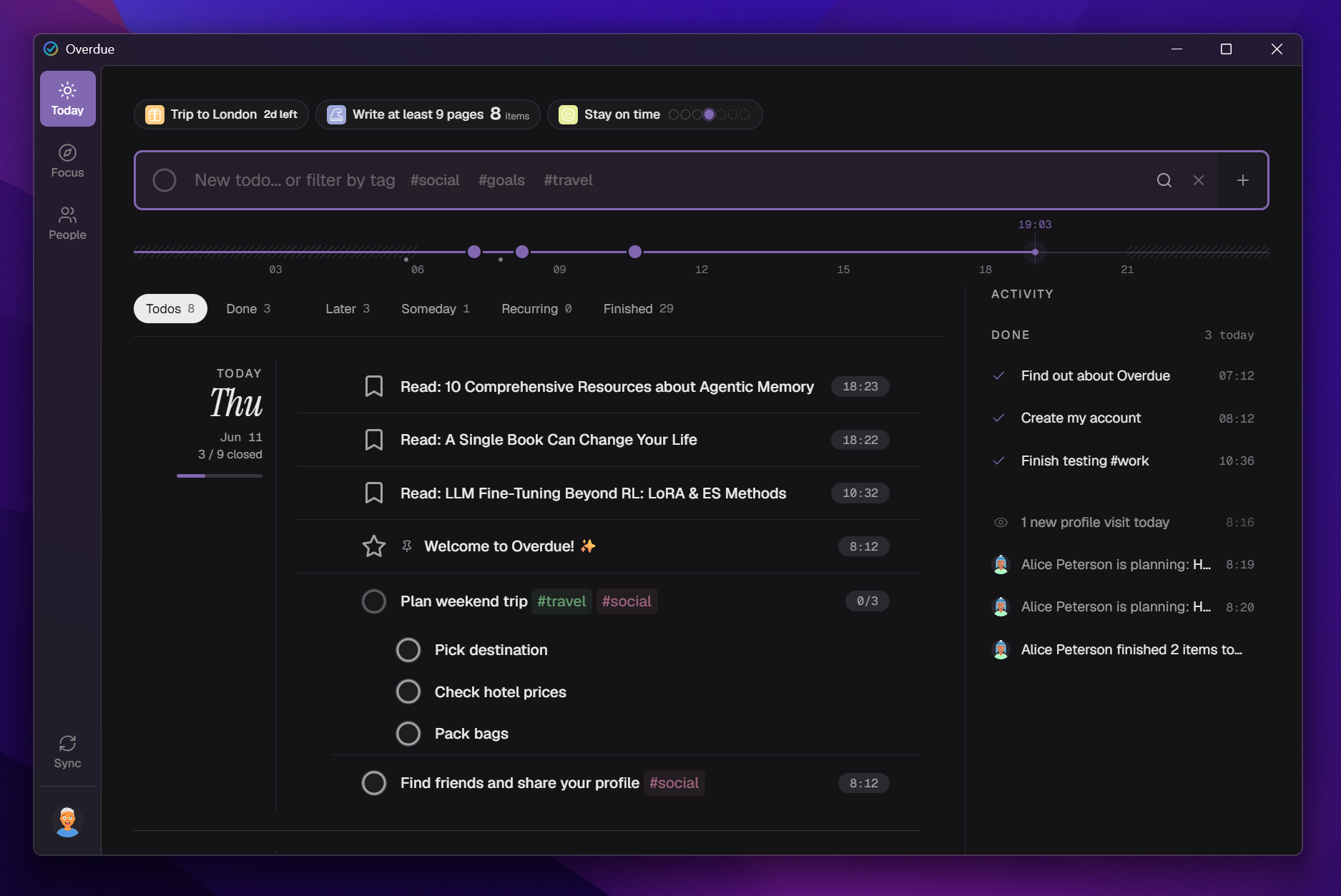
Task: Click bookmark icon on Single Book item
Action: (x=374, y=440)
